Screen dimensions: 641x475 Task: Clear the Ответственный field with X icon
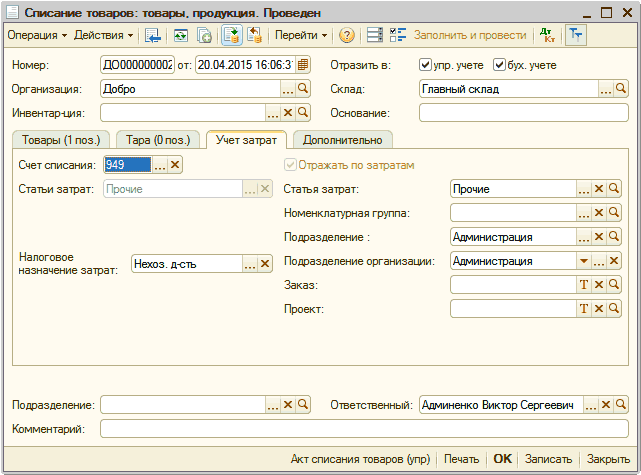[x=606, y=405]
